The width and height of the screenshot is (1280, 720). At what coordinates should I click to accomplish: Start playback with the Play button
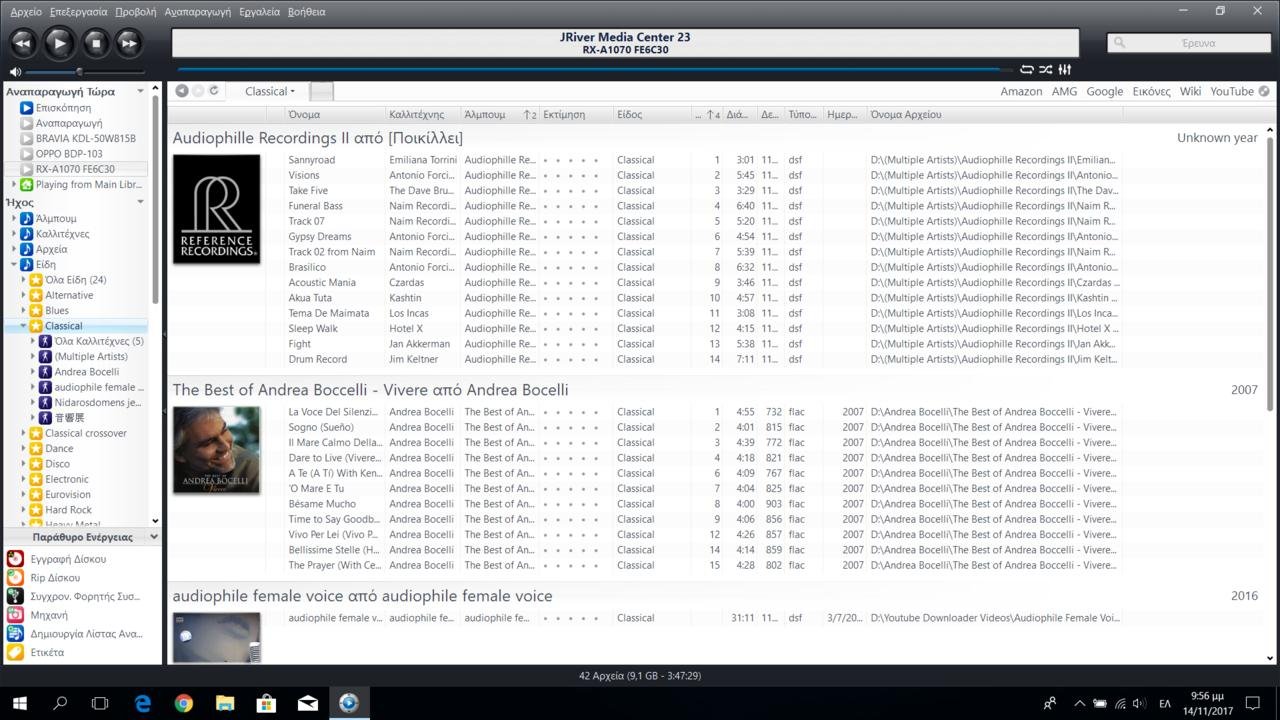[59, 43]
